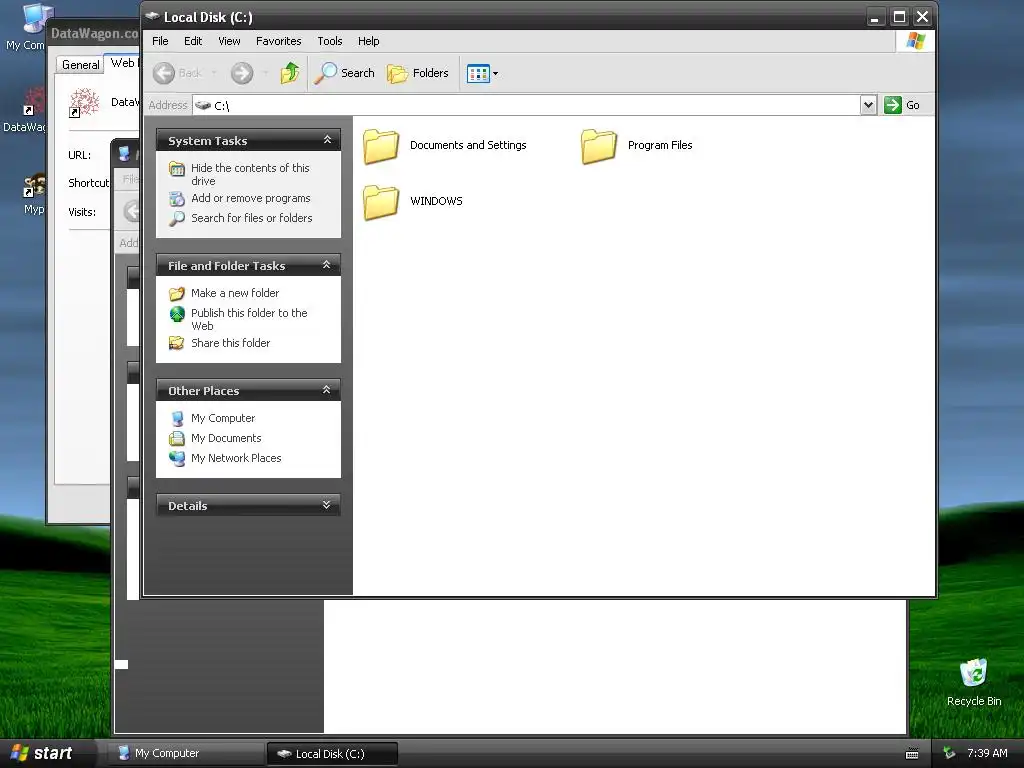Click the Local Disk title bar drive icon

tap(153, 16)
